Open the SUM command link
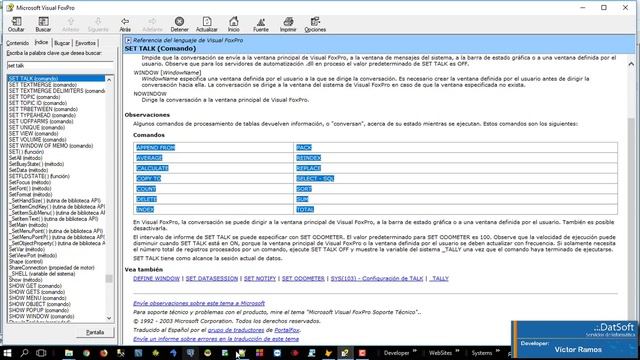This screenshot has height=360, width=640. coord(302,199)
